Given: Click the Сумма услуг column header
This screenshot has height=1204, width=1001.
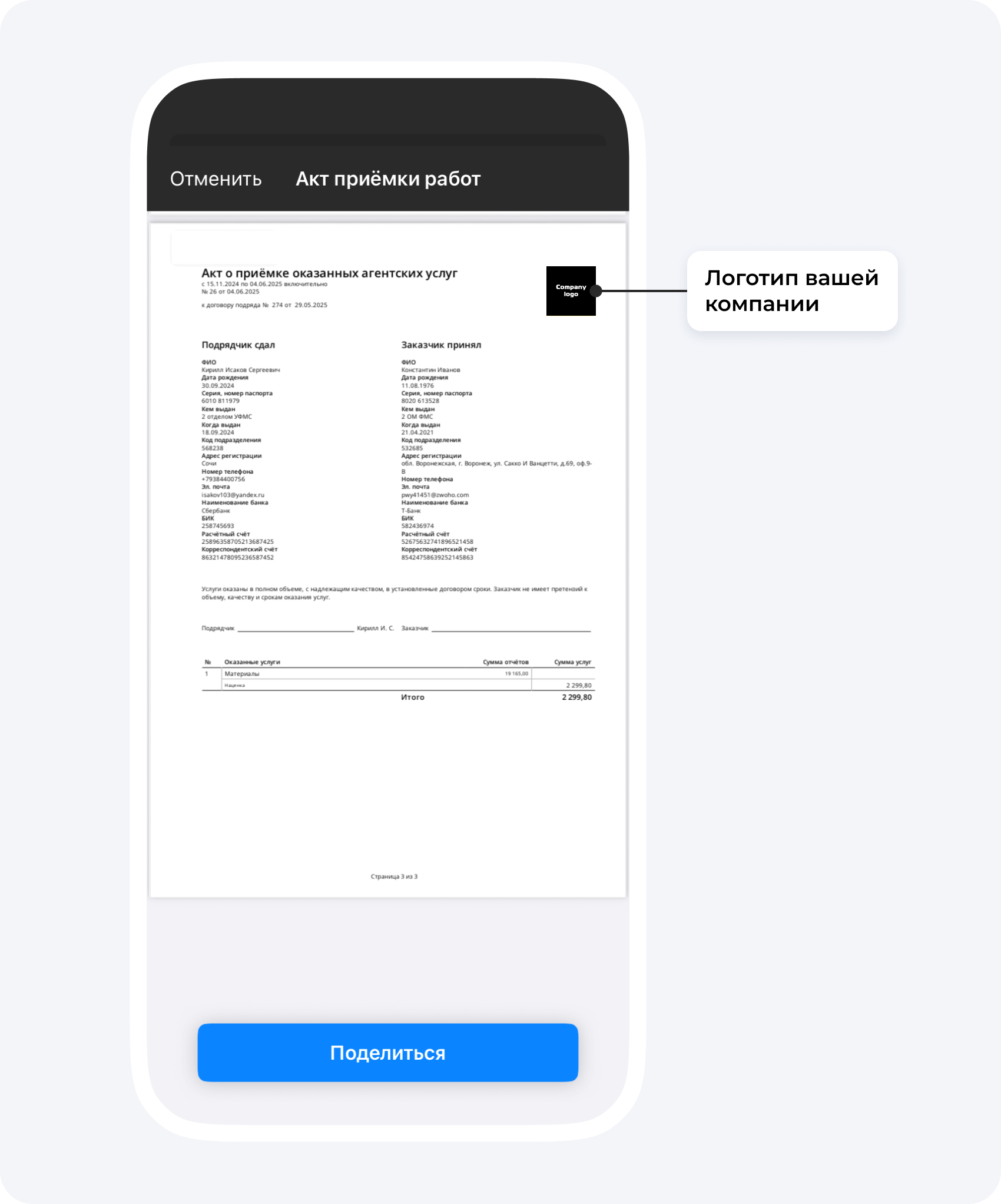Looking at the screenshot, I should [x=572, y=662].
